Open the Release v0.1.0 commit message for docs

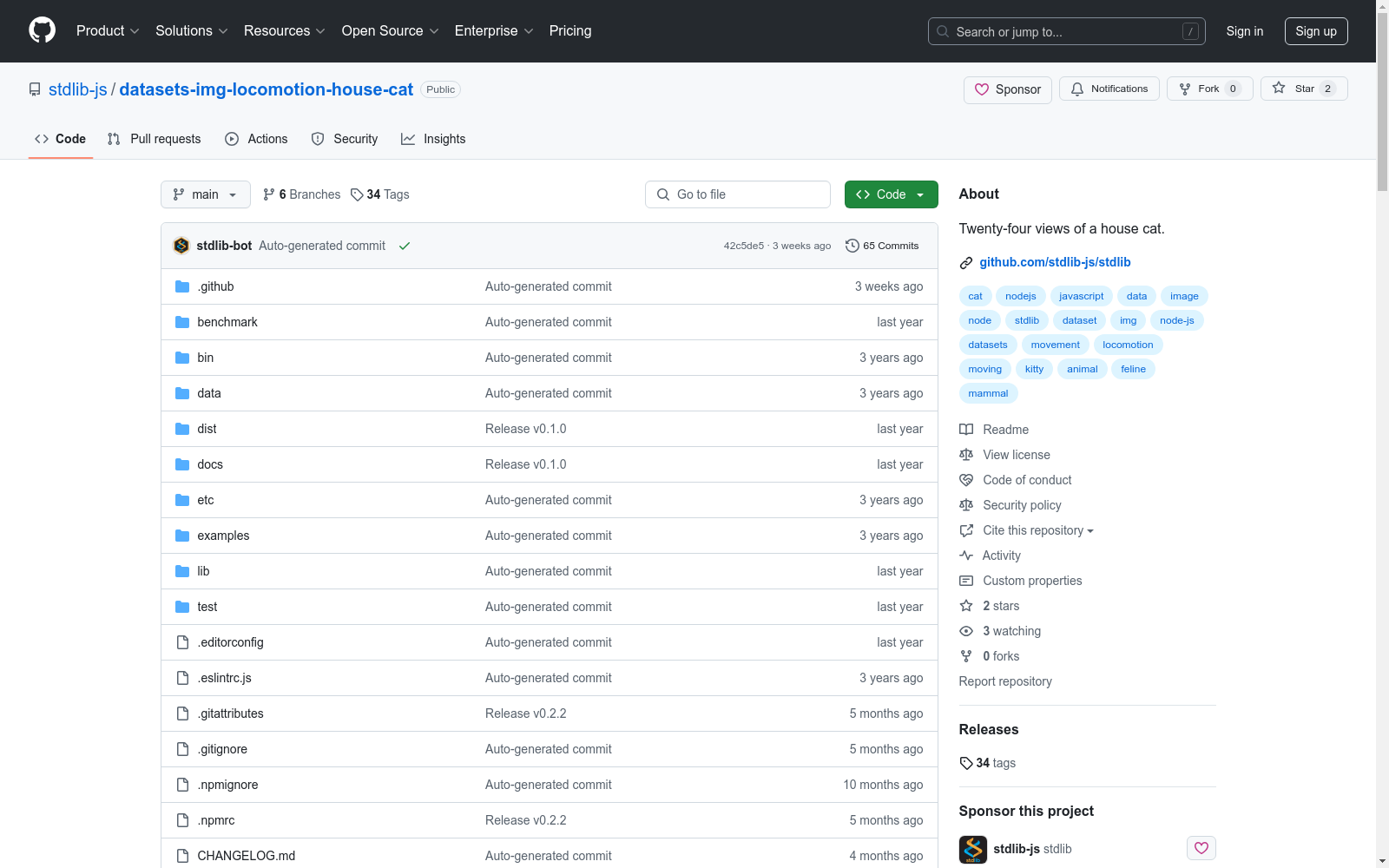[x=525, y=464]
